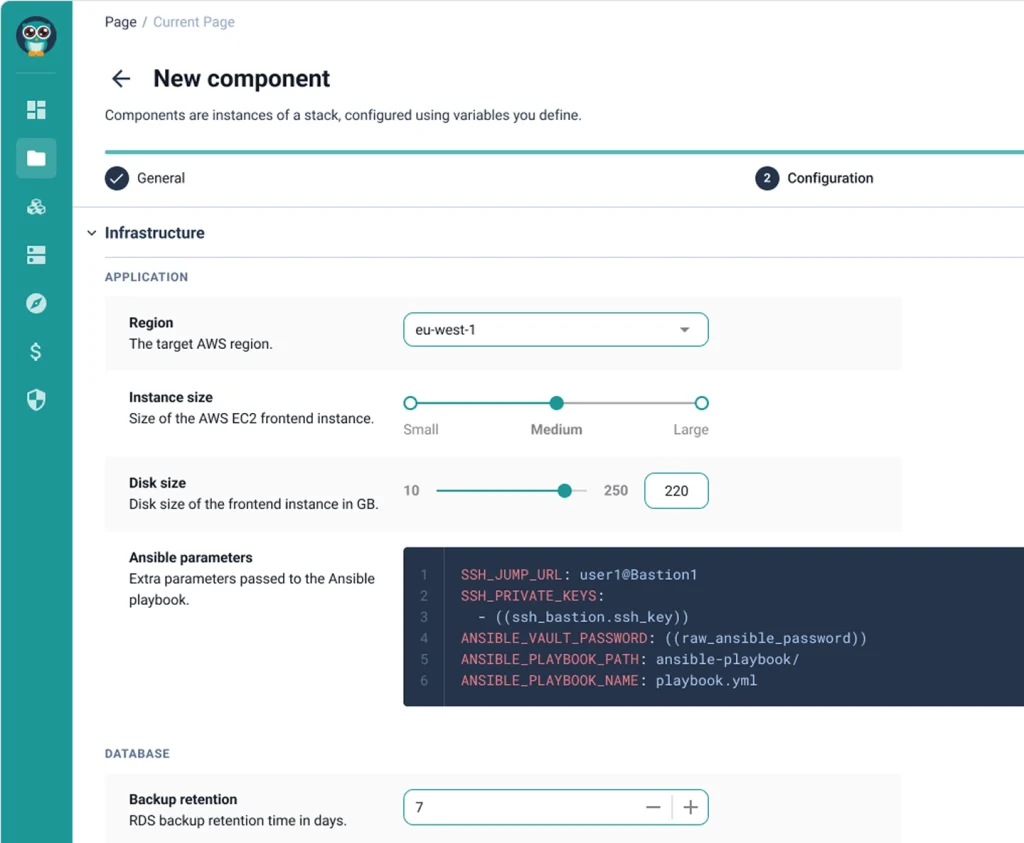This screenshot has height=843, width=1024.
Task: Open the folder icon in sidebar
Action: (x=36, y=158)
